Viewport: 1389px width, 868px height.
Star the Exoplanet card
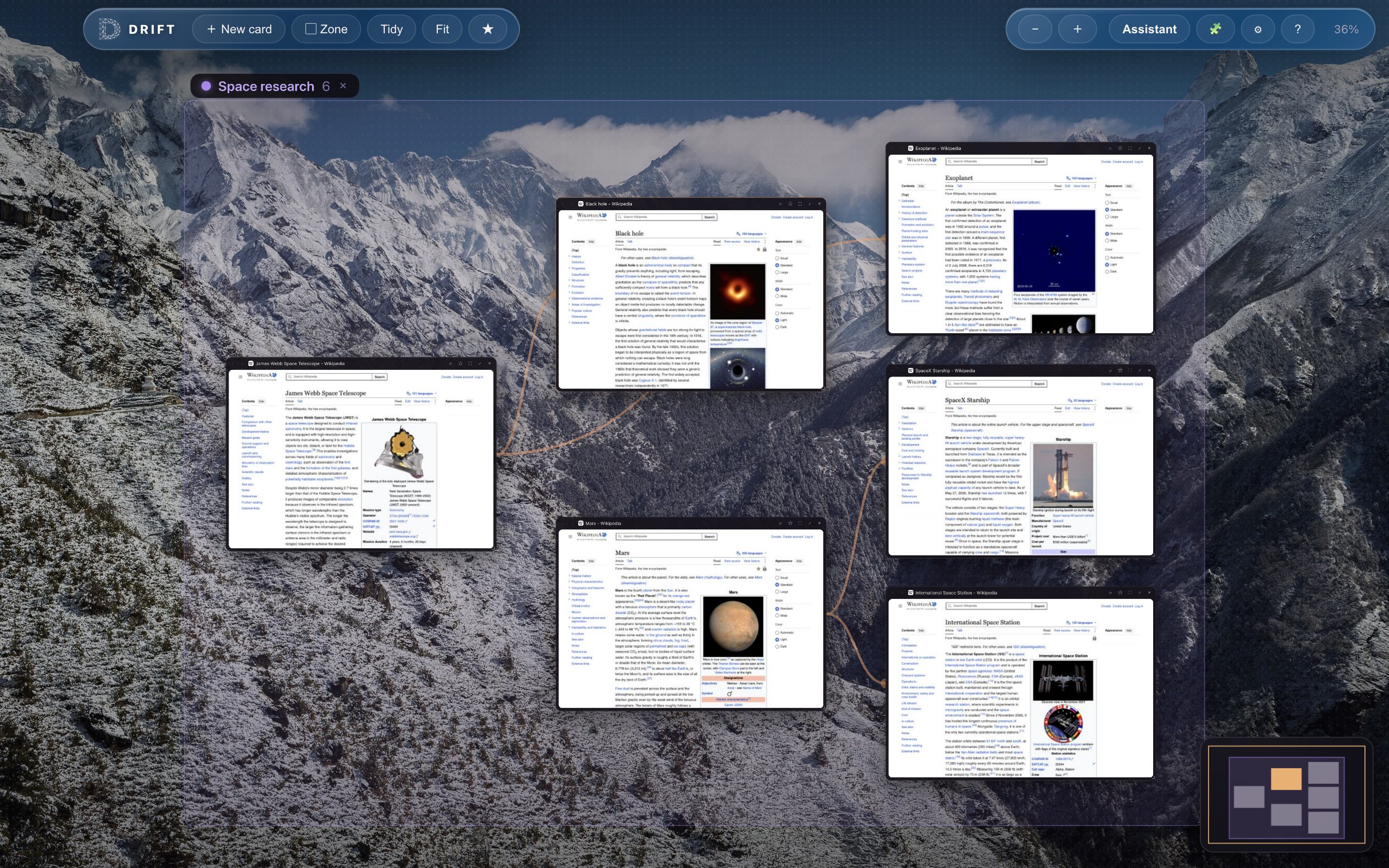pos(1120,148)
